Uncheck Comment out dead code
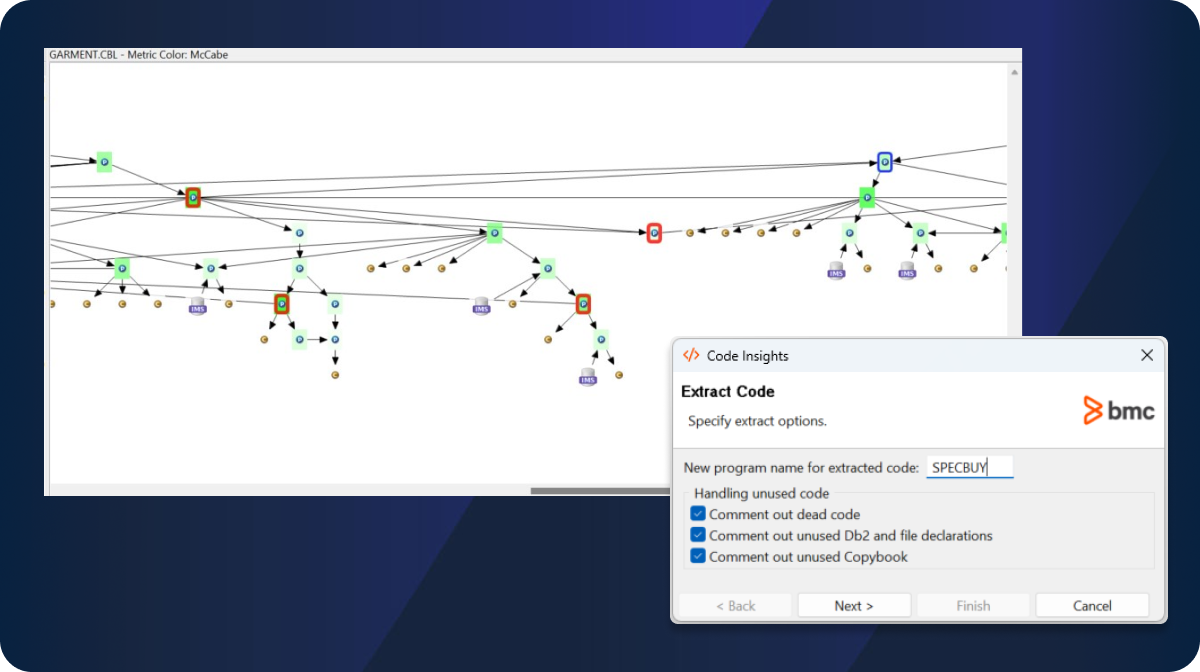Viewport: 1200px width, 672px height. click(x=698, y=514)
